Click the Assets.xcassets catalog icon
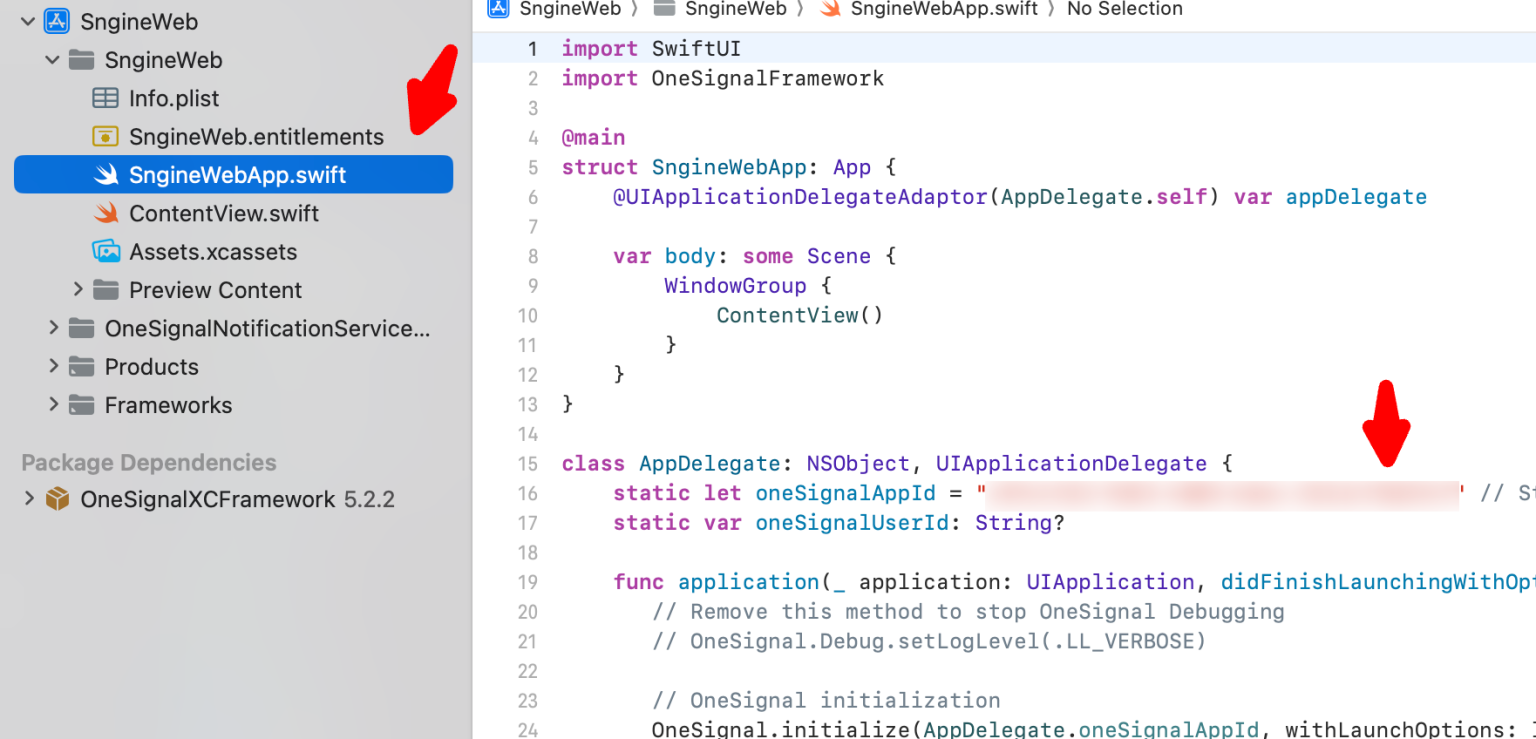The image size is (1536, 739). (x=105, y=251)
